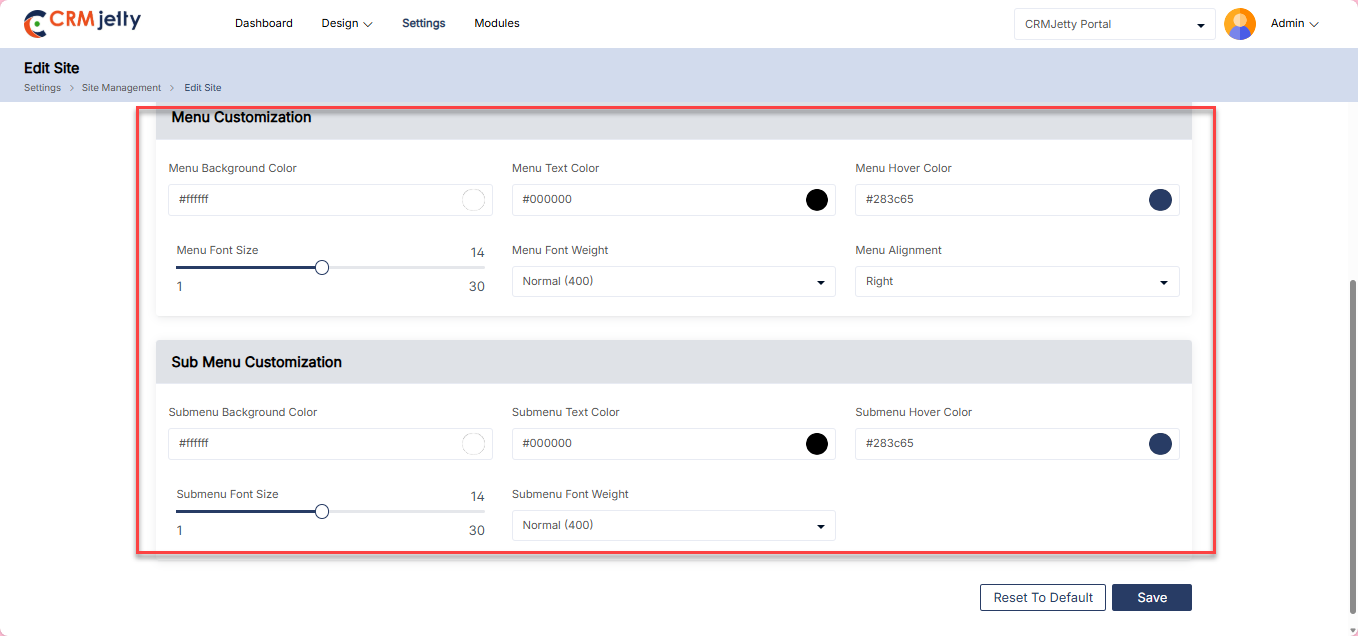Click the Menu Font Size slider handle
Image resolution: width=1358 pixels, height=636 pixels.
pyautogui.click(x=322, y=268)
